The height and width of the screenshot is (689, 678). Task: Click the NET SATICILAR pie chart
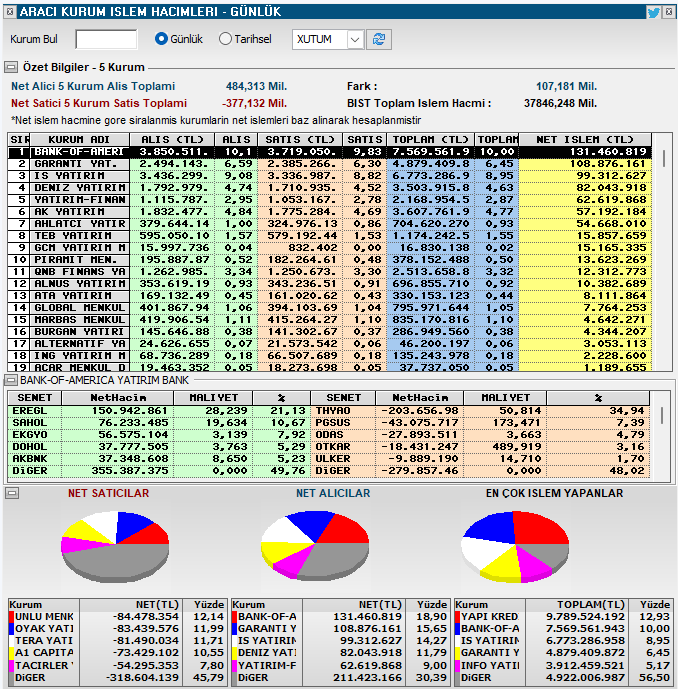click(x=115, y=546)
